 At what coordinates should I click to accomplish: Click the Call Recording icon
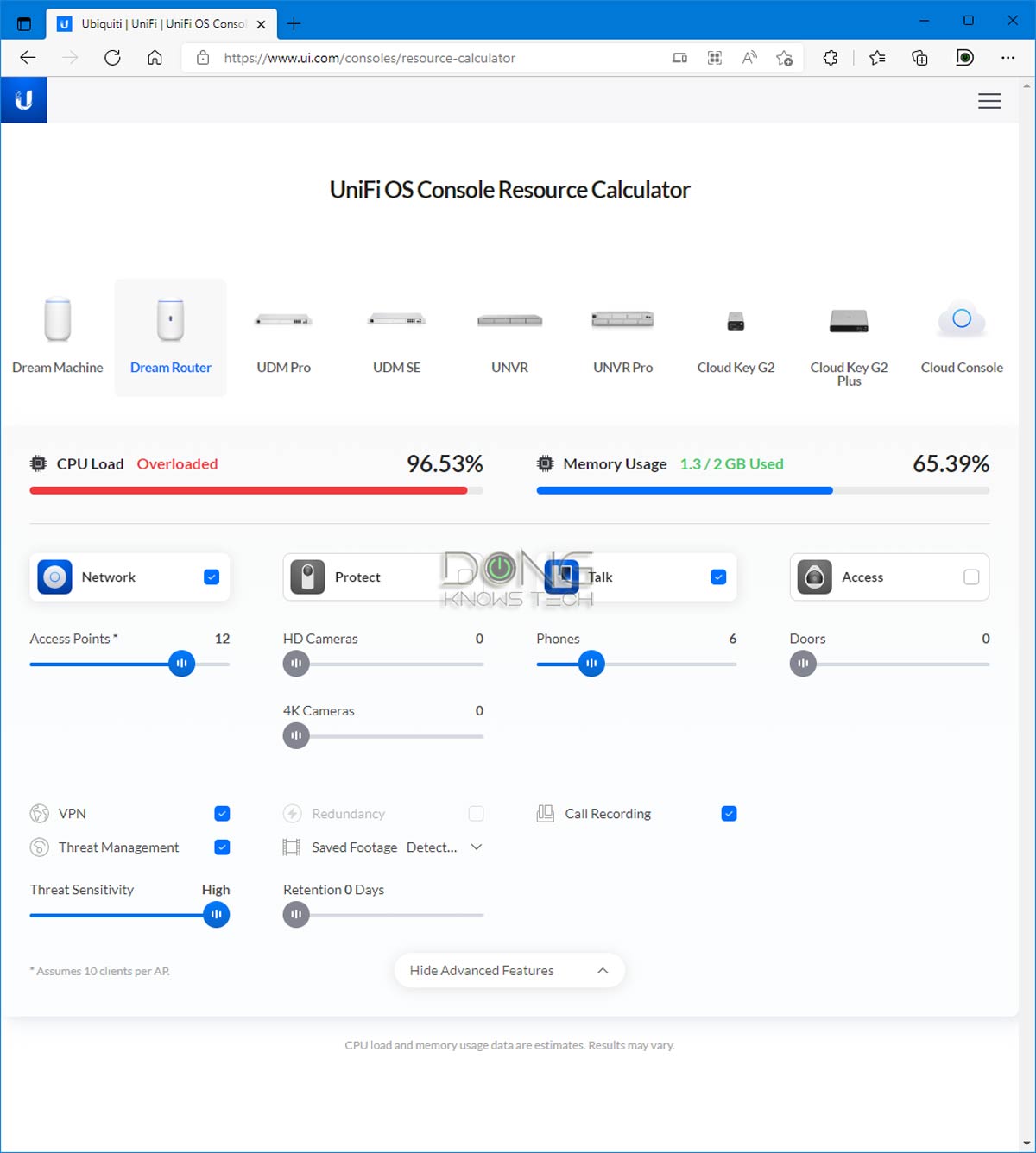[x=546, y=814]
